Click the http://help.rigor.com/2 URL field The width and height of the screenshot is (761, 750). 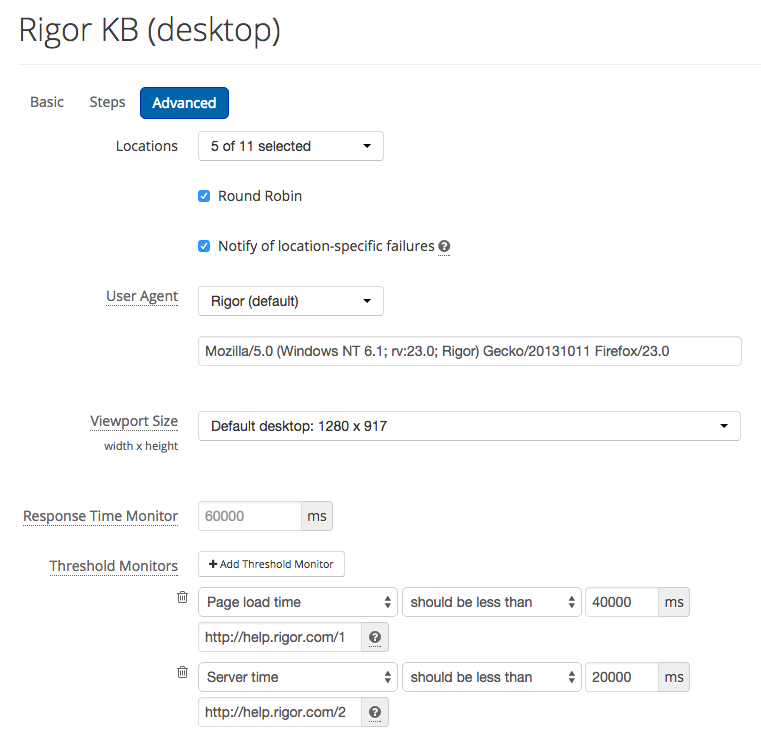pyautogui.click(x=280, y=712)
